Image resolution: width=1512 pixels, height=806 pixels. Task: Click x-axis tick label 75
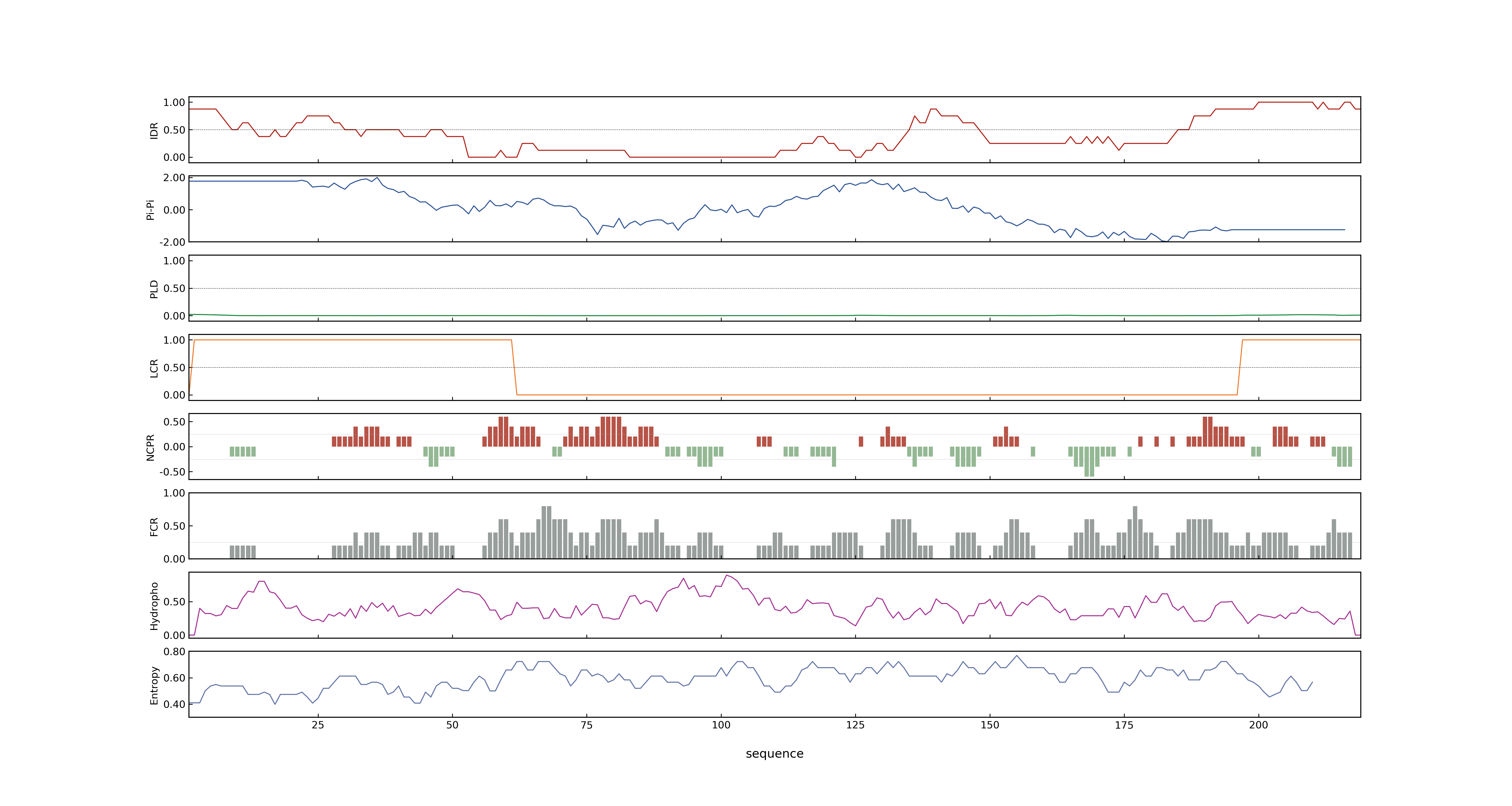[586, 725]
